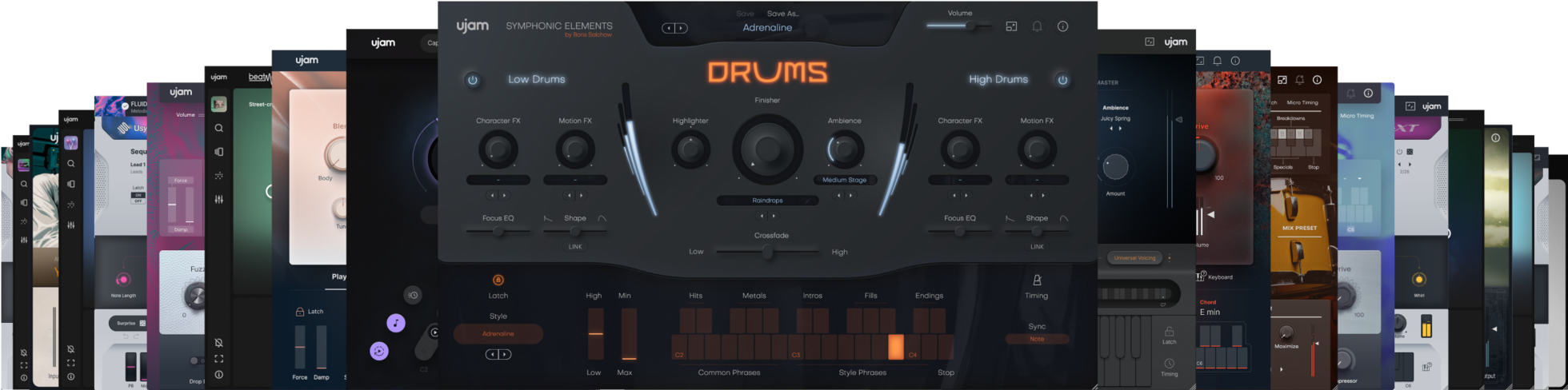Click the highlighted orange phrase key
The image size is (1568, 390).
click(x=896, y=347)
